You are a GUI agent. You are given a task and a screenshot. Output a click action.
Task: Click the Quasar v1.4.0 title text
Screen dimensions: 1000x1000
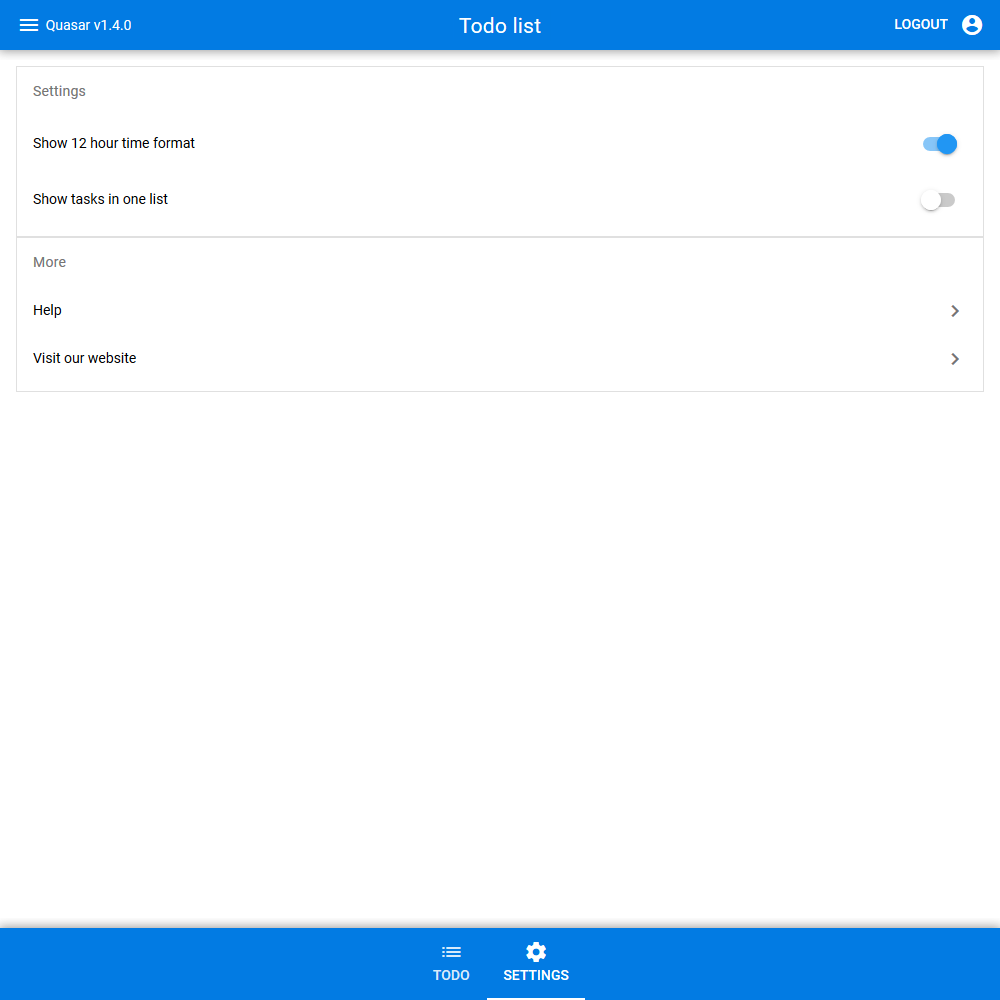(89, 26)
